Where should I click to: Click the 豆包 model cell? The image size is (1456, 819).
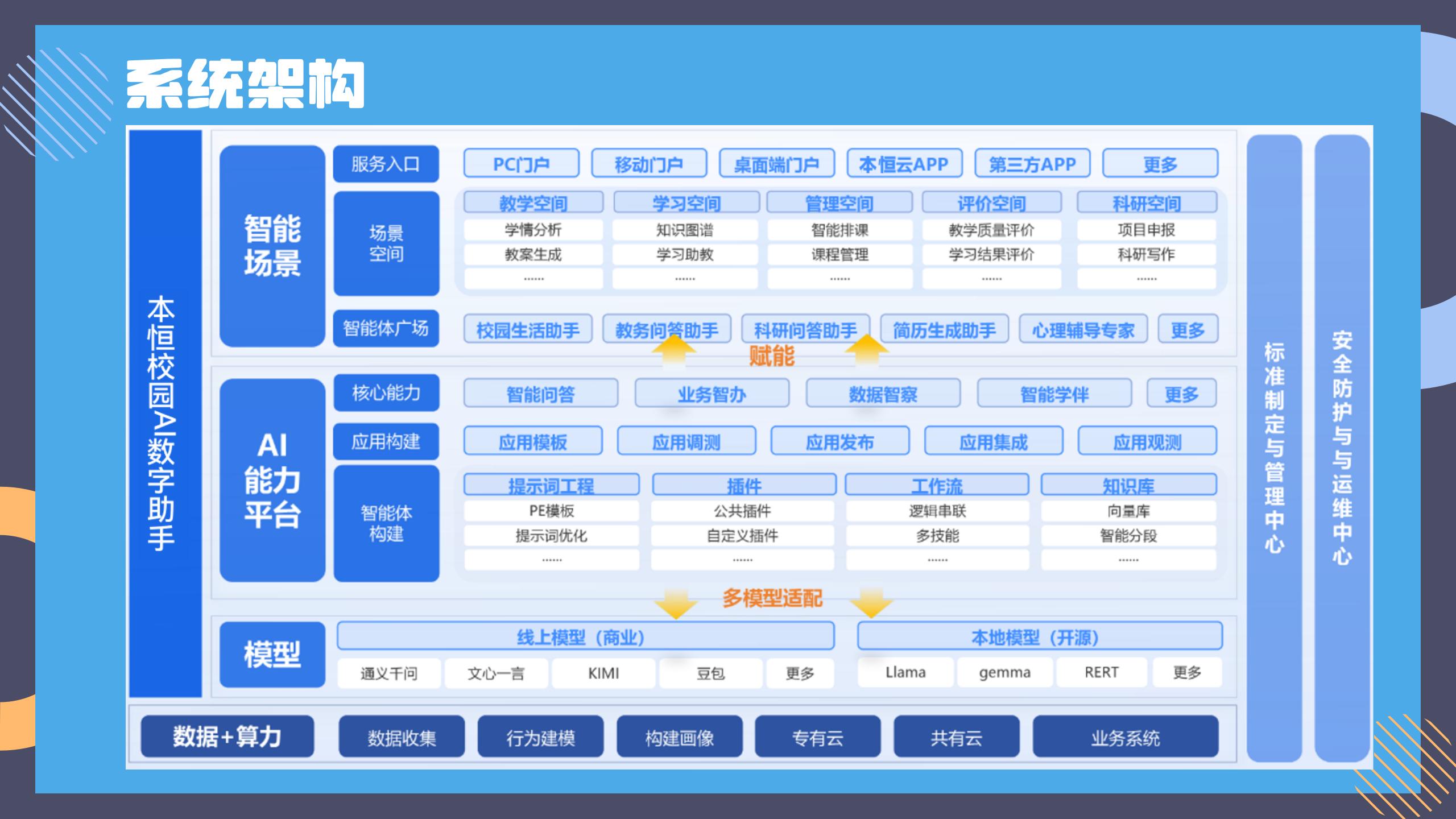711,673
